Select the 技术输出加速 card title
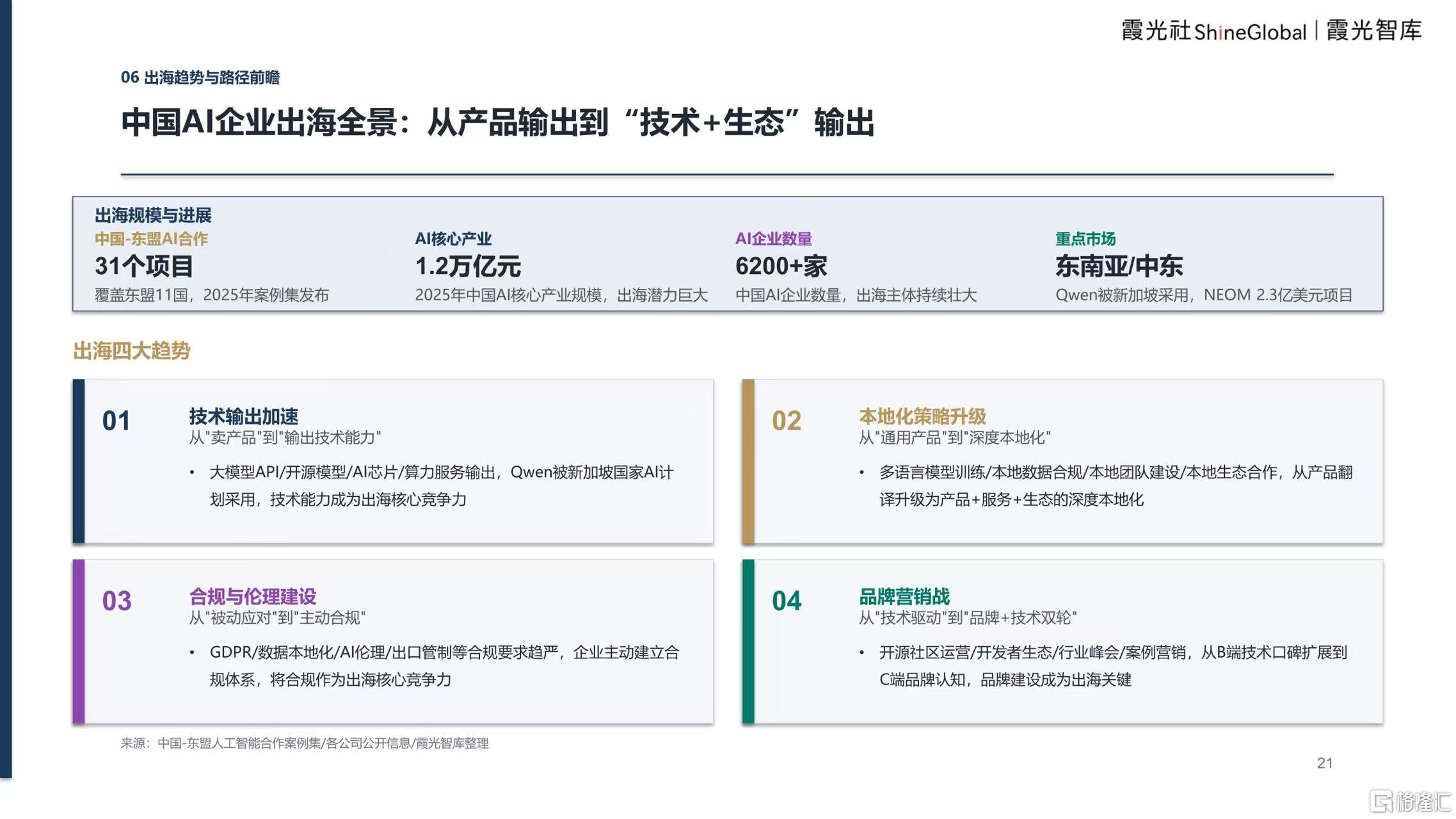 pyautogui.click(x=243, y=416)
